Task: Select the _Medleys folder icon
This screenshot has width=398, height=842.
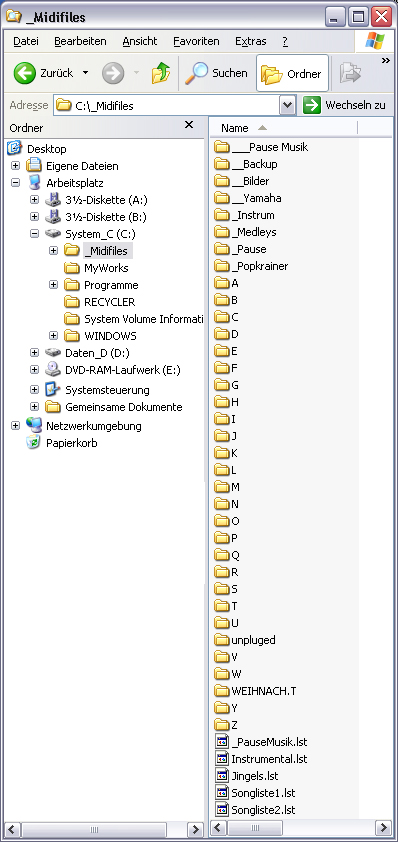Action: tap(222, 232)
